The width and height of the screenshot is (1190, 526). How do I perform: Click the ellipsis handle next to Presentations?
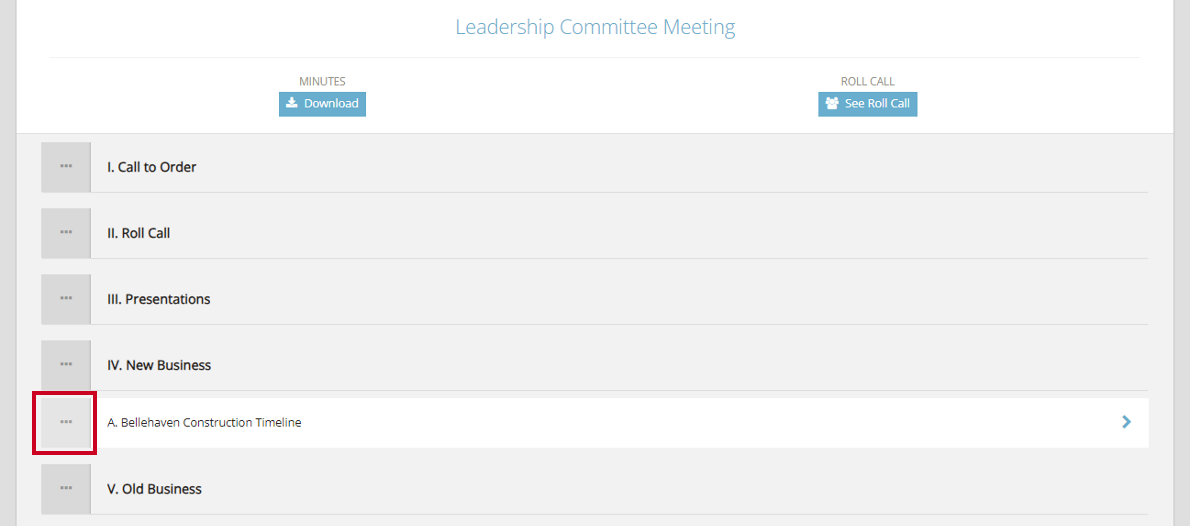point(66,299)
